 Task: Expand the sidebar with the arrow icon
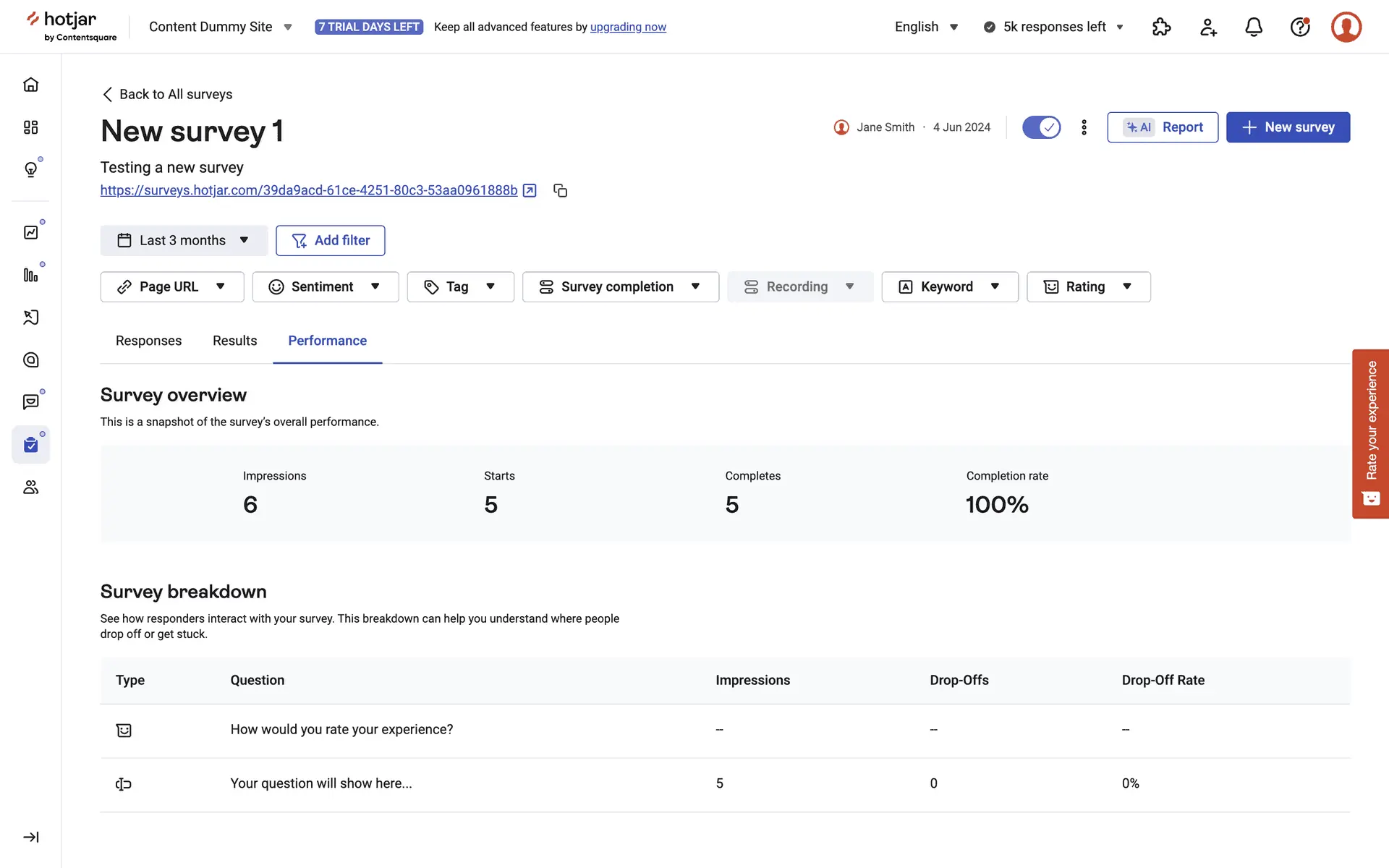(30, 837)
